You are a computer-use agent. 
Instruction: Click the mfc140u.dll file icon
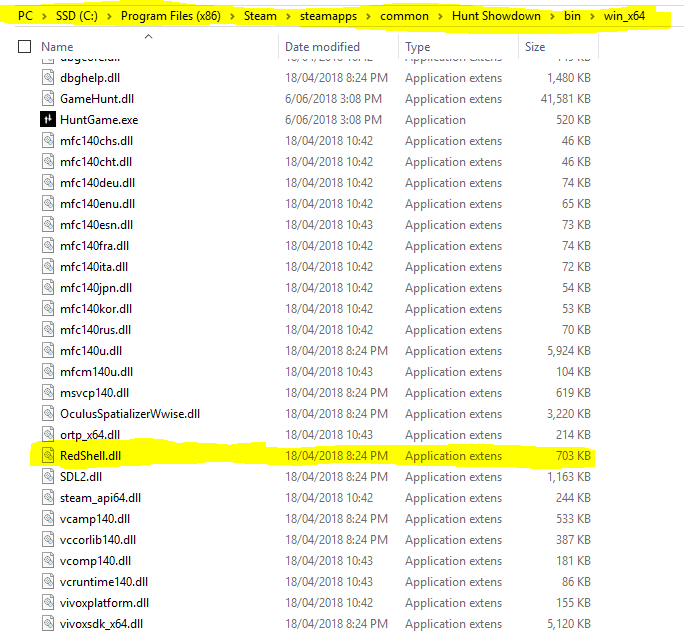[x=48, y=351]
